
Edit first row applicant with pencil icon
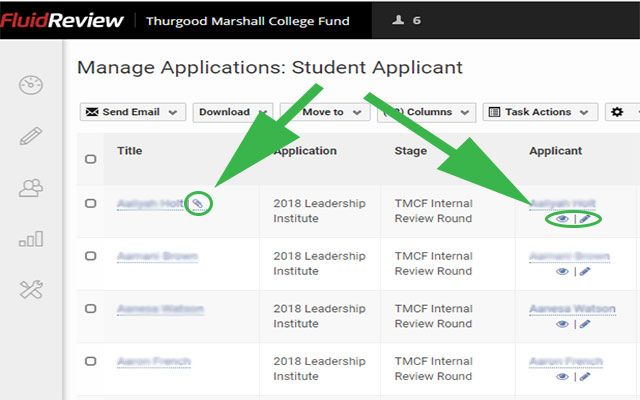click(x=585, y=219)
